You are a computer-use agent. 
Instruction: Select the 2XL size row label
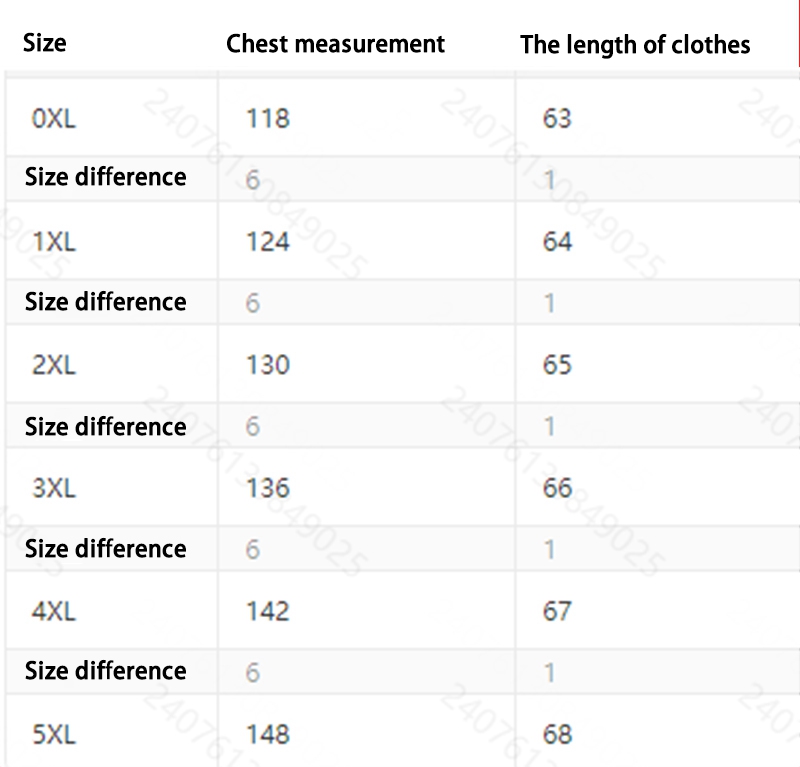[x=54, y=365]
